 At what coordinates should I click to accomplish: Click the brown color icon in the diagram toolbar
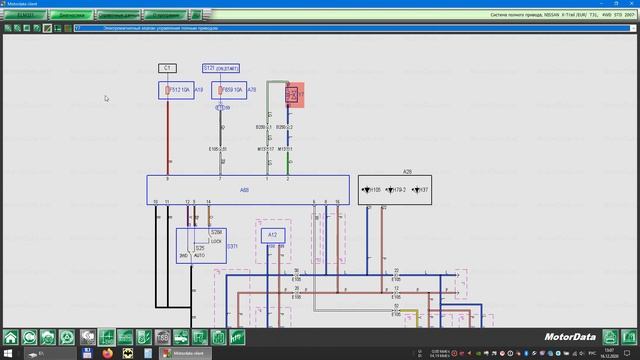68,28
